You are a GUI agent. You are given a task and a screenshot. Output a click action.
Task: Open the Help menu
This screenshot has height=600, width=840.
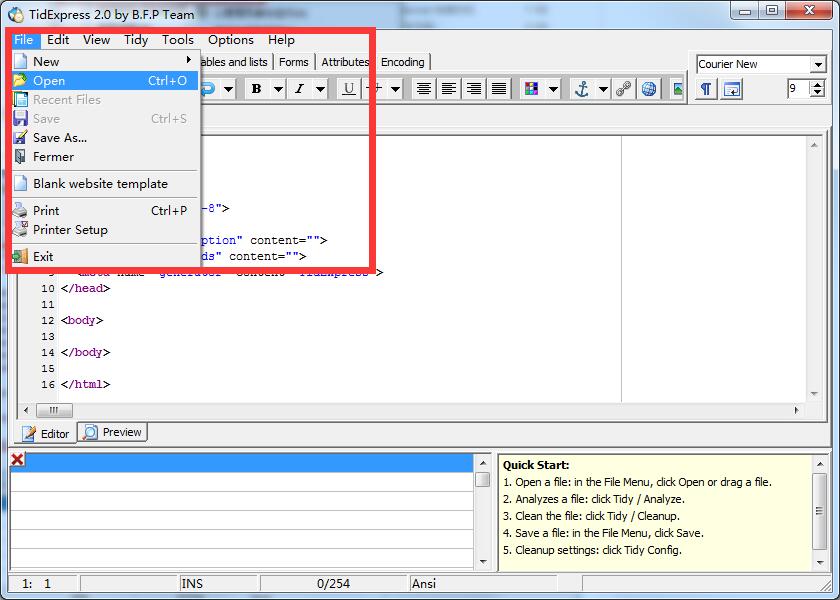(281, 40)
